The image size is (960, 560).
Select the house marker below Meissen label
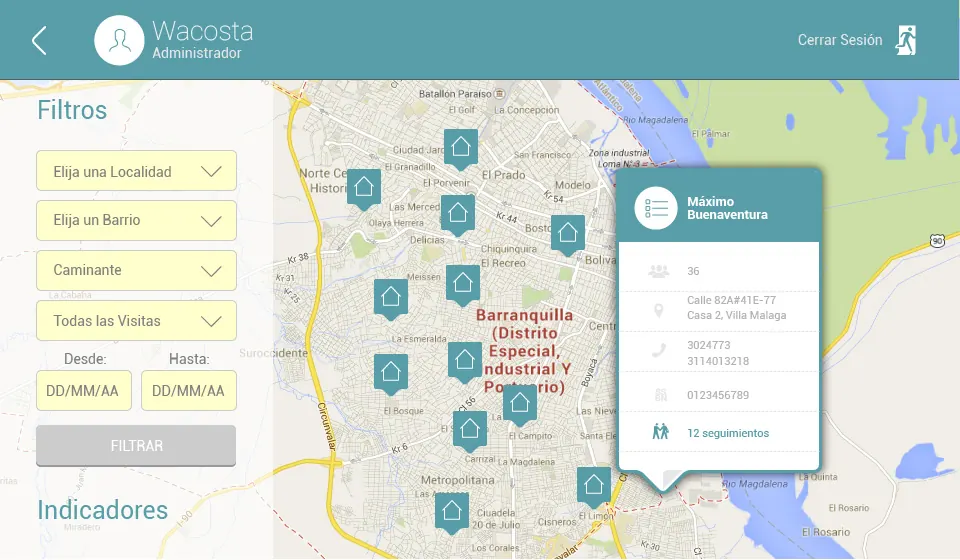point(463,285)
